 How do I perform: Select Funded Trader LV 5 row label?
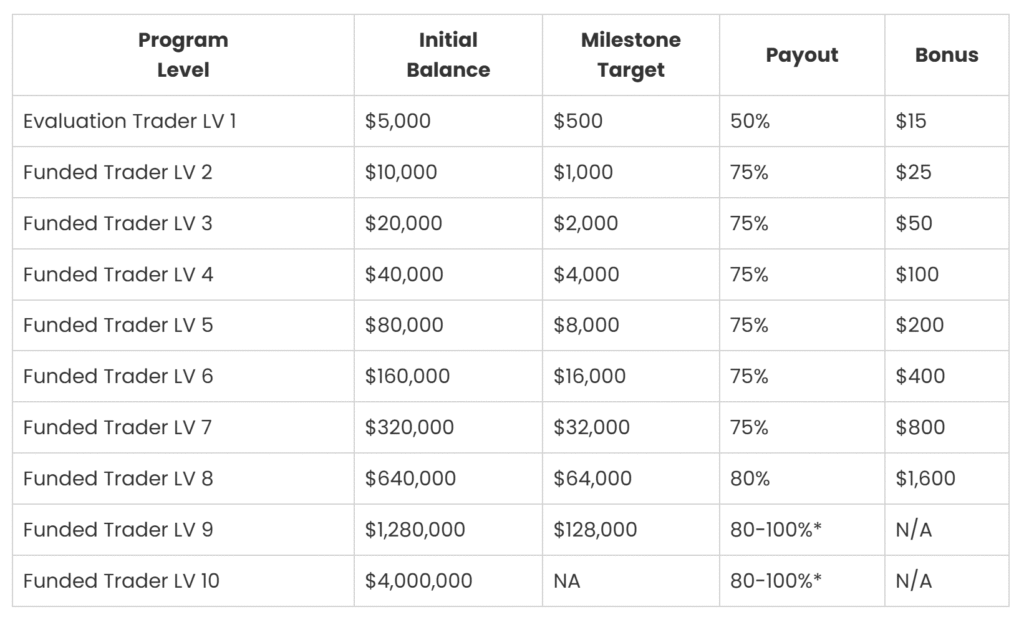click(118, 325)
